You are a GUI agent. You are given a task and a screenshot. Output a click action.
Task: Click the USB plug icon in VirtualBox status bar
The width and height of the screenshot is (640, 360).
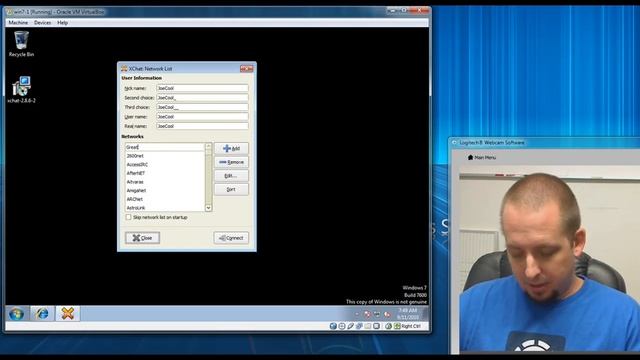(350, 326)
